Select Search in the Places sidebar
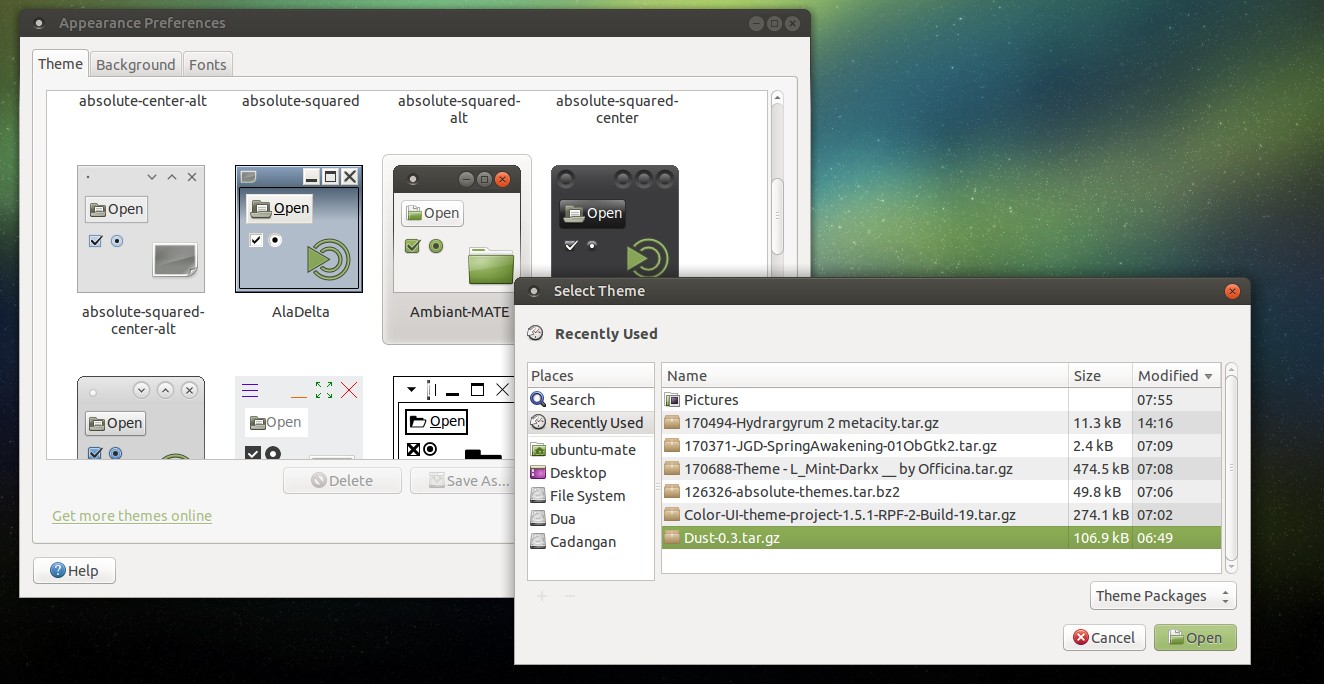 pos(574,399)
